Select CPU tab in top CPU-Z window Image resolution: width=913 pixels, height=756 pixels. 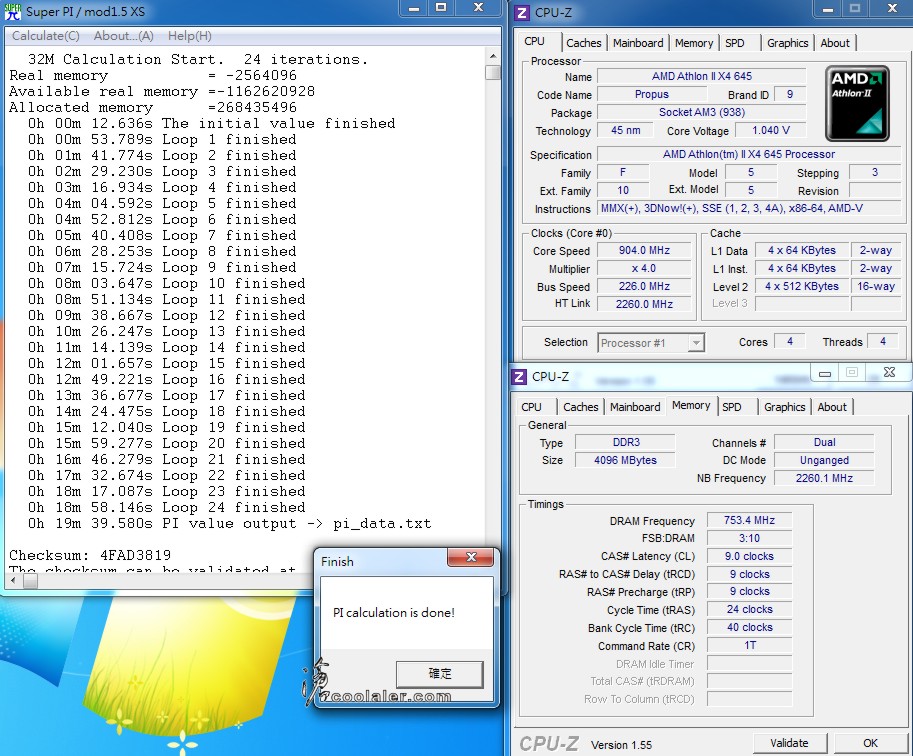(x=534, y=41)
